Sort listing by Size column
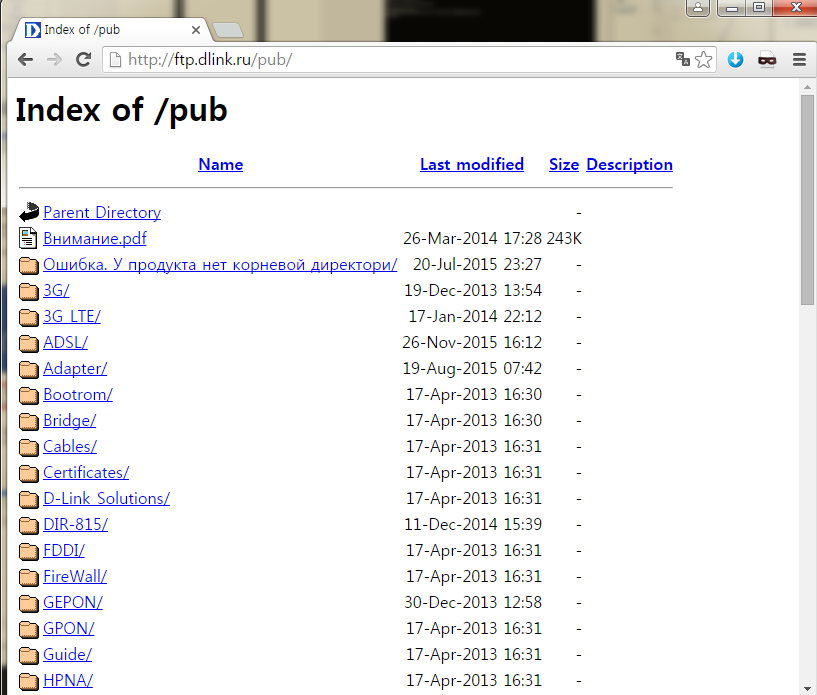 point(563,165)
